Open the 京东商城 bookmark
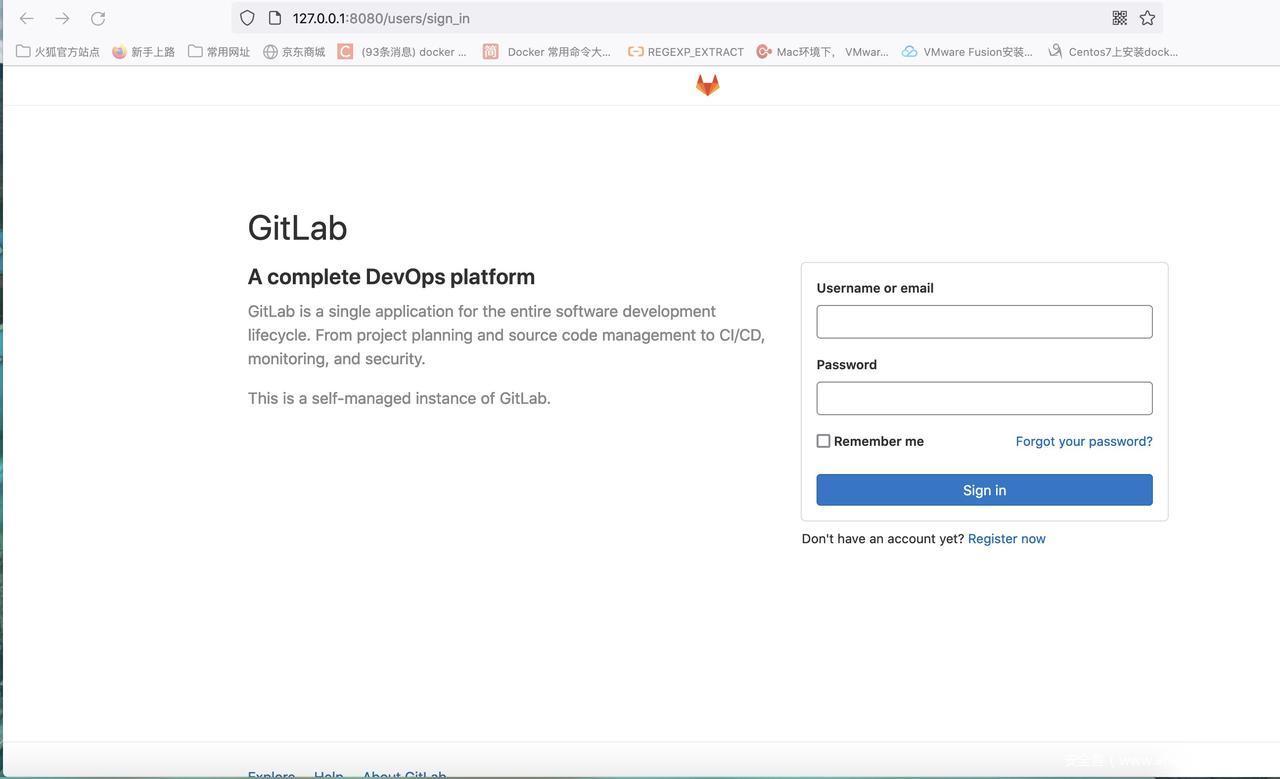This screenshot has height=779, width=1280. tap(294, 51)
